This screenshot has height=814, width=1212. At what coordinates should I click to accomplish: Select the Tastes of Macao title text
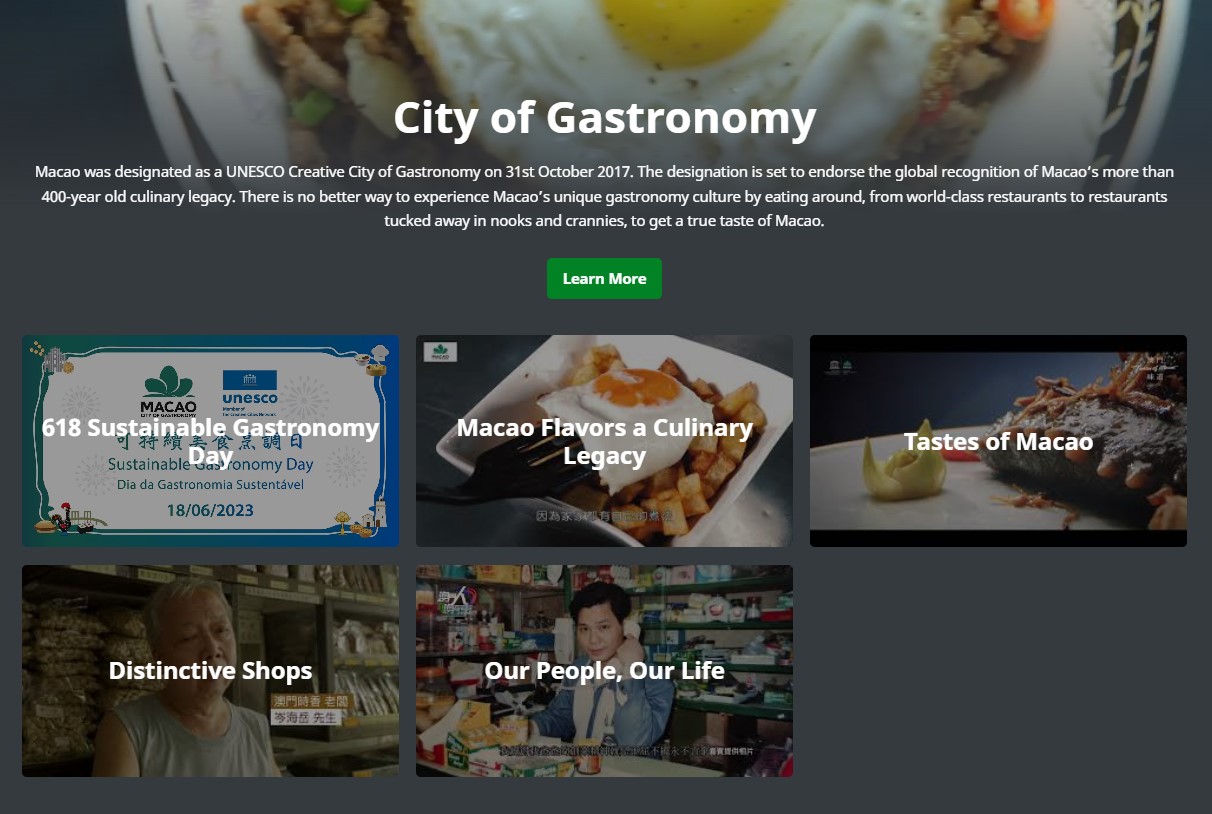(x=998, y=441)
